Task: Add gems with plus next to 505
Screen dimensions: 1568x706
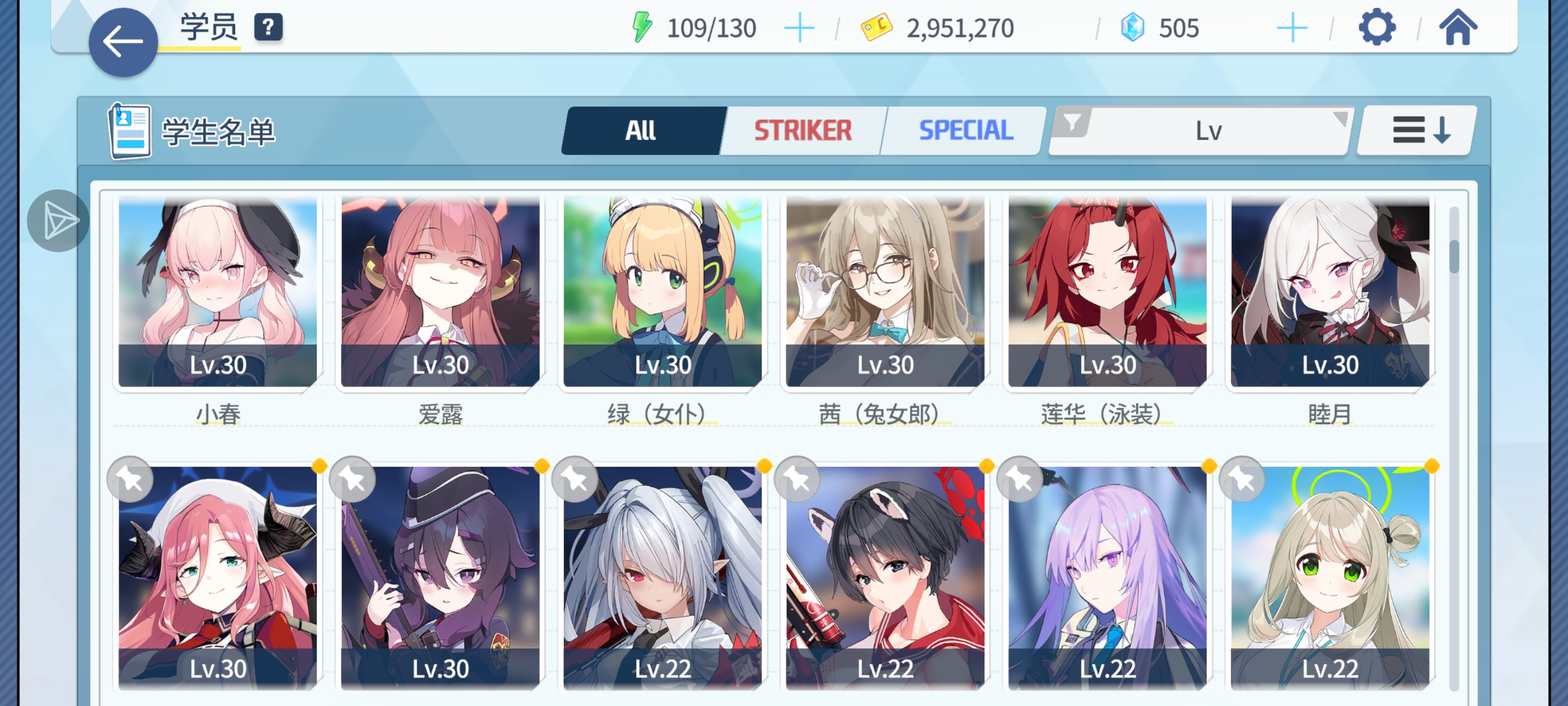Action: point(1292,28)
